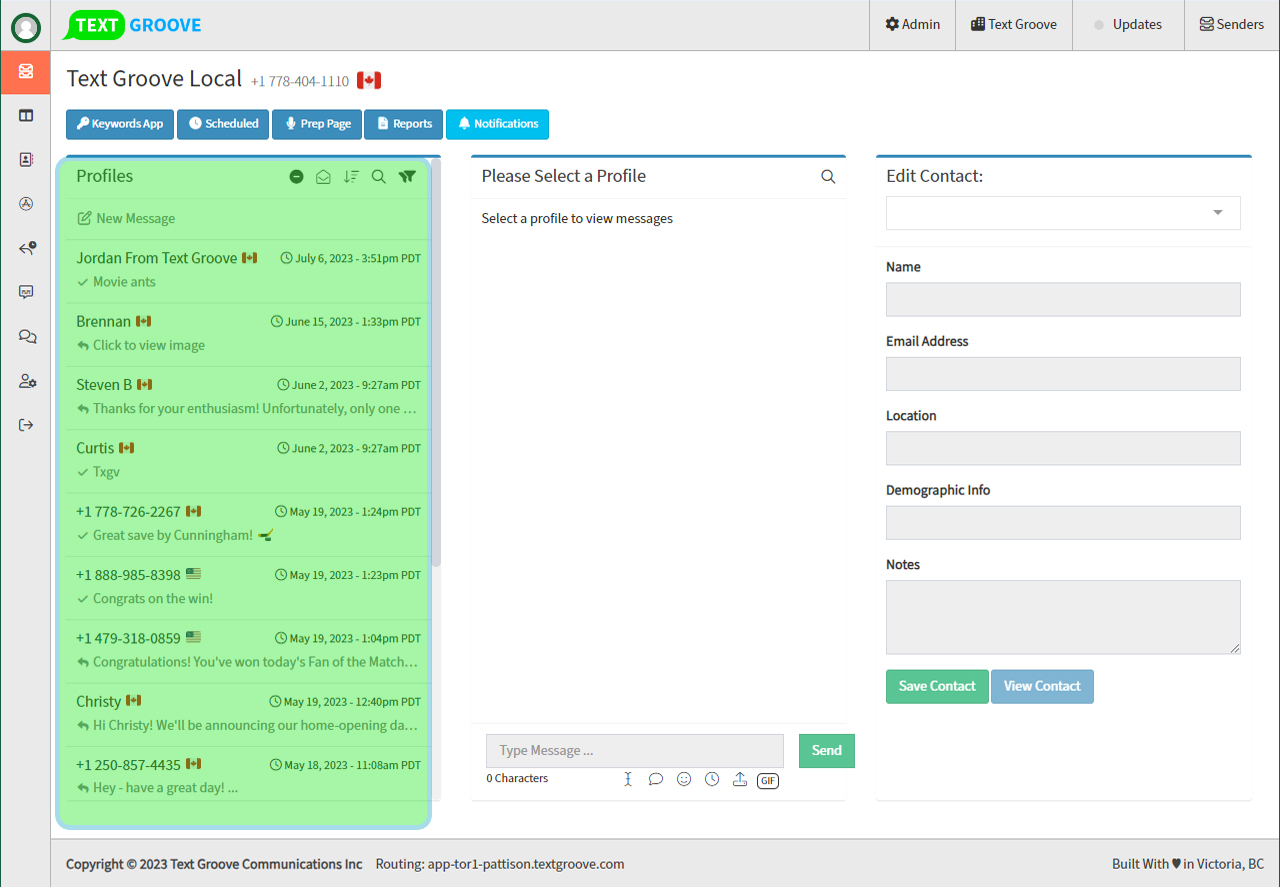Viewport: 1280px width, 887px height.
Task: Click the upload attachment icon below the message box
Action: [x=740, y=779]
